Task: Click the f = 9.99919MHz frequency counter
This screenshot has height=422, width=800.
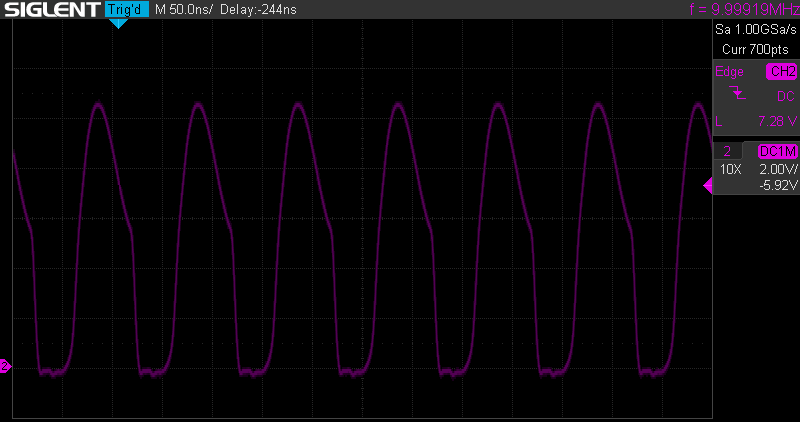Action: 744,9
